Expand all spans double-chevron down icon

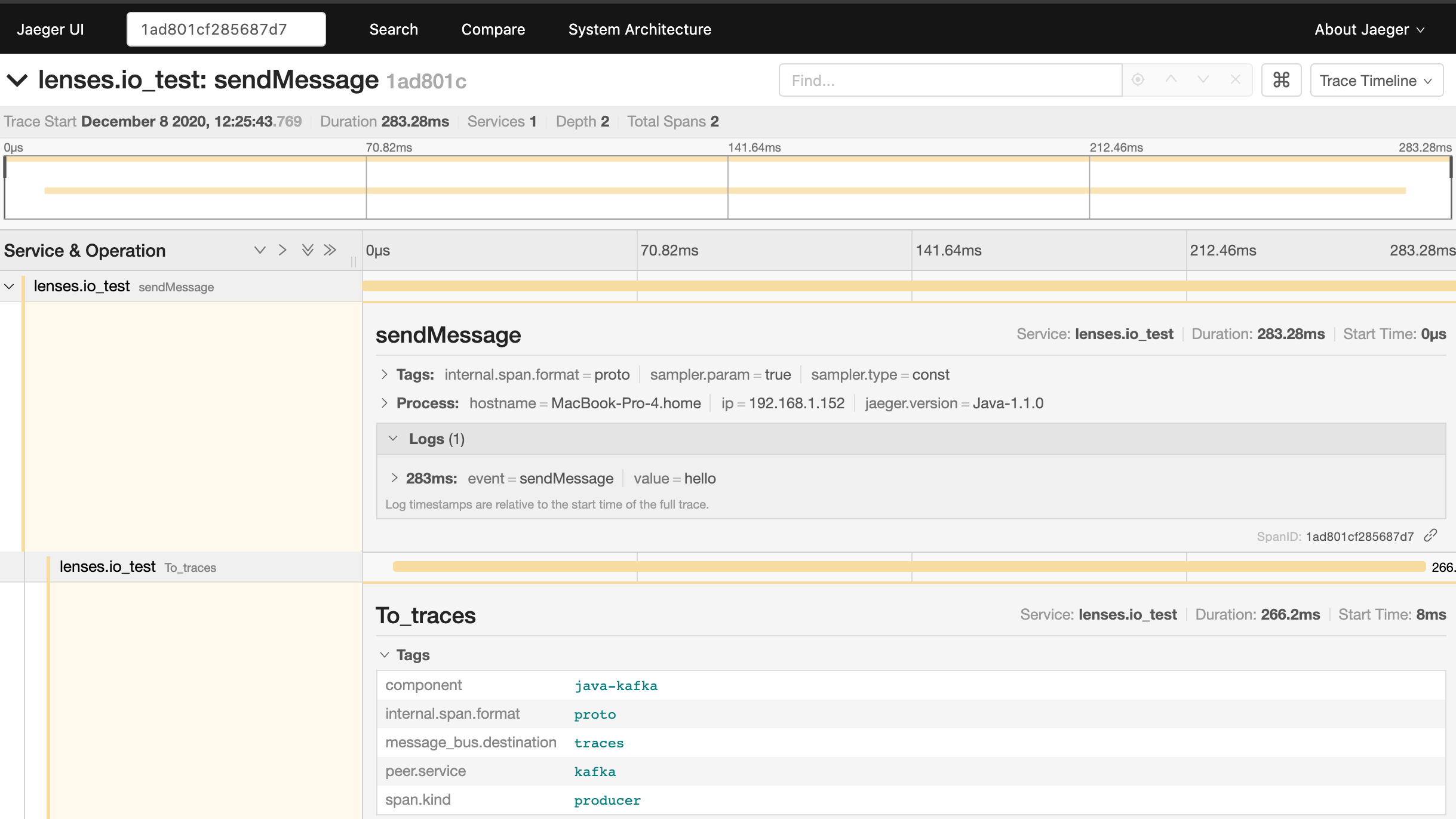[x=308, y=250]
